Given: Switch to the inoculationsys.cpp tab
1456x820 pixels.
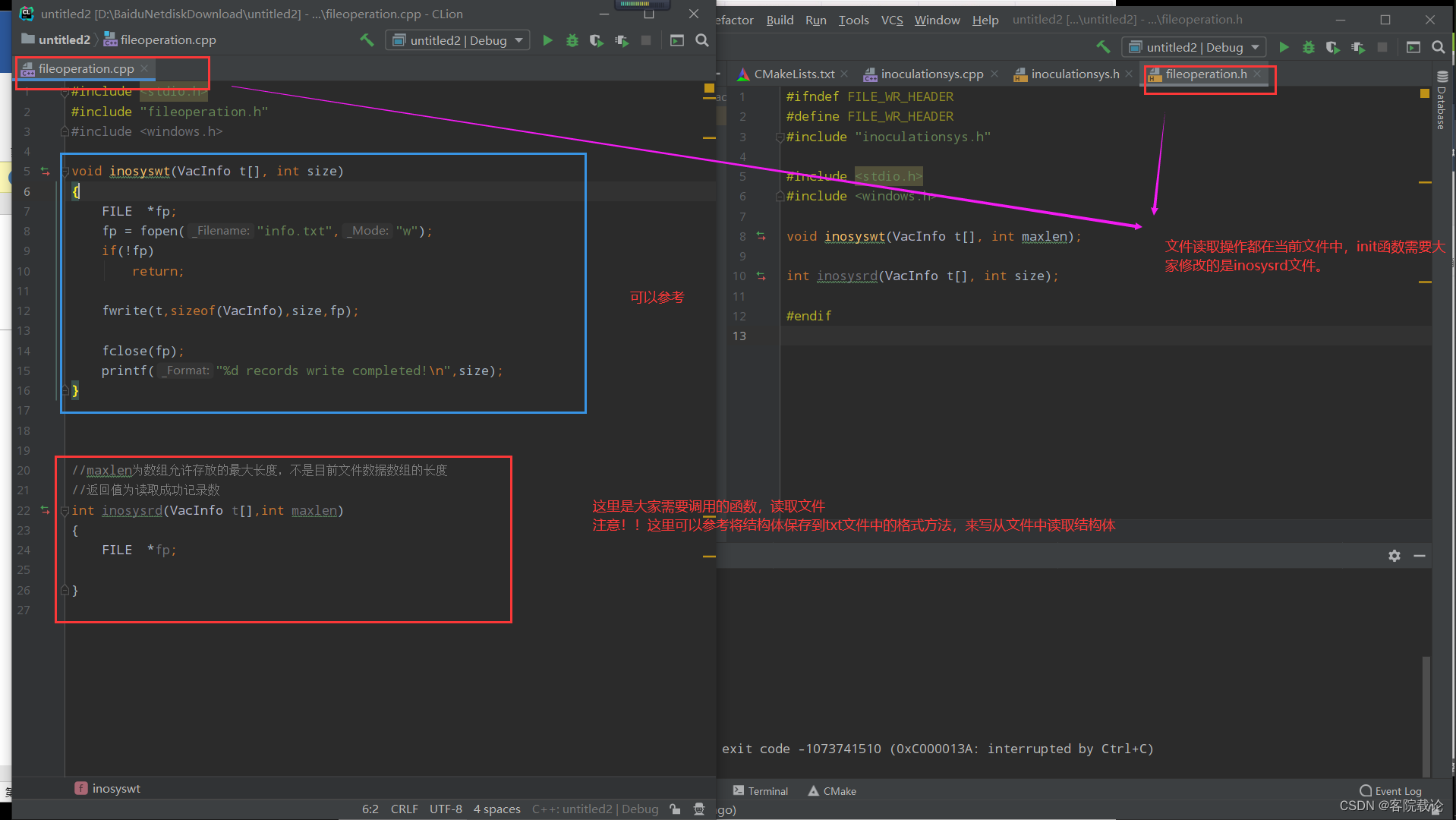Looking at the screenshot, I should [931, 74].
